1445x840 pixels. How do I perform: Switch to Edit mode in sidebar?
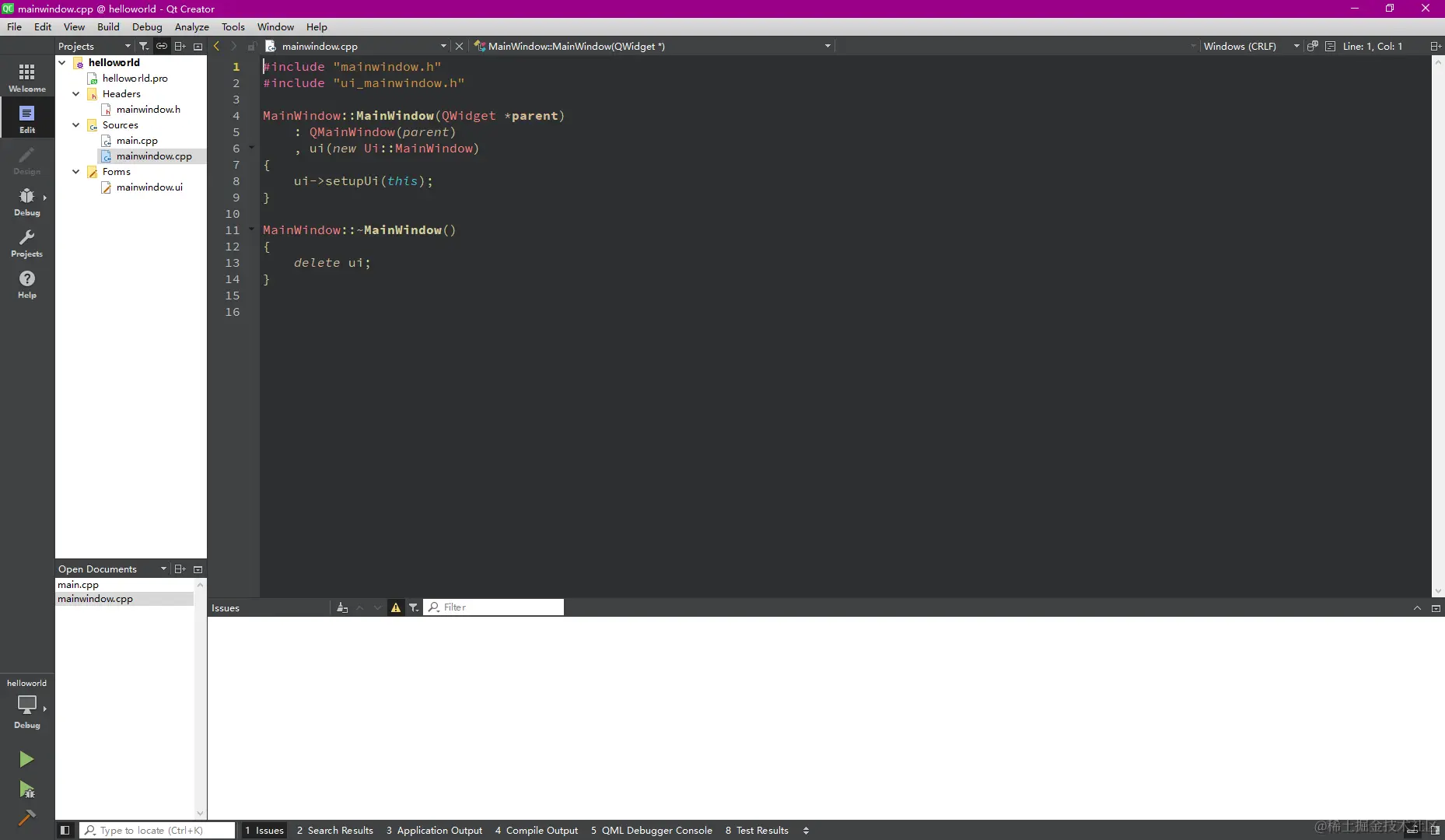tap(27, 119)
